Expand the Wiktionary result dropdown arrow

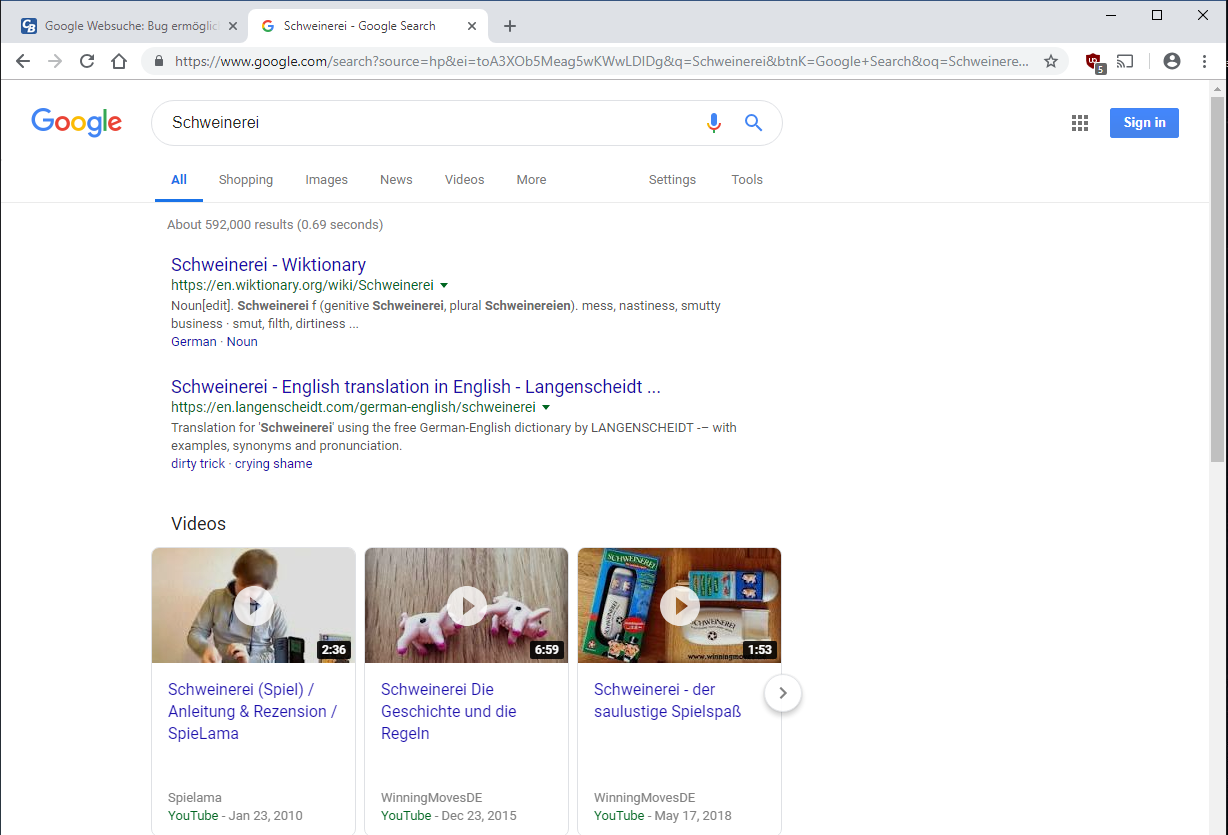(444, 285)
